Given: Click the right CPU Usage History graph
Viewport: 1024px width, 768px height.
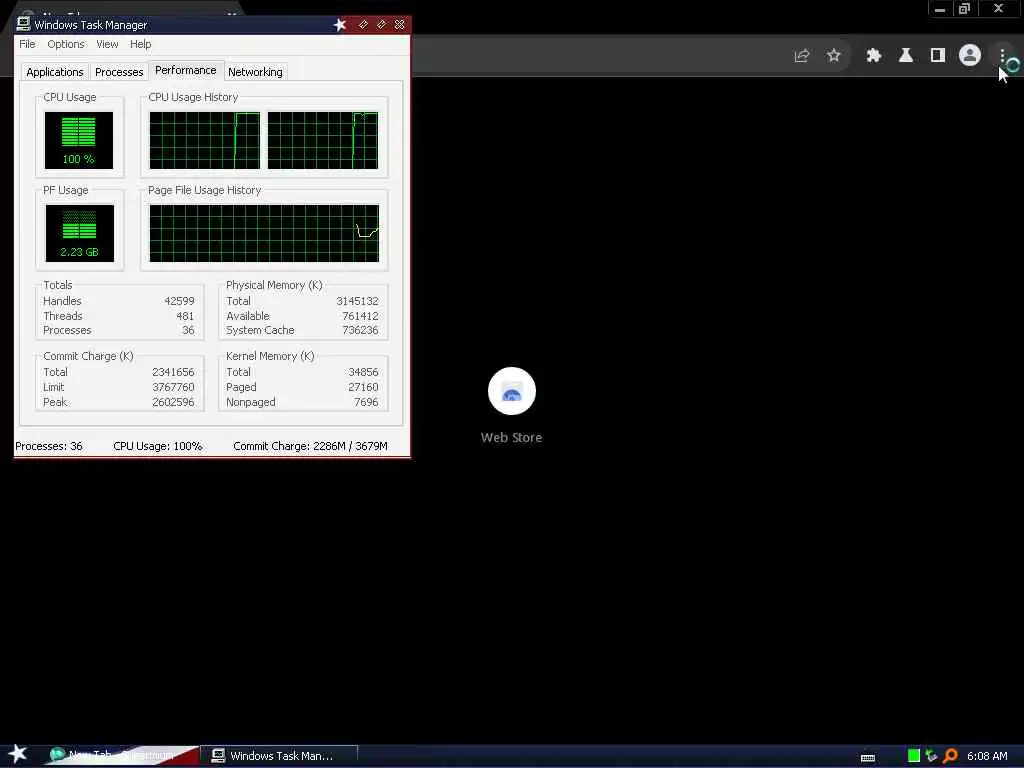Looking at the screenshot, I should (x=323, y=140).
